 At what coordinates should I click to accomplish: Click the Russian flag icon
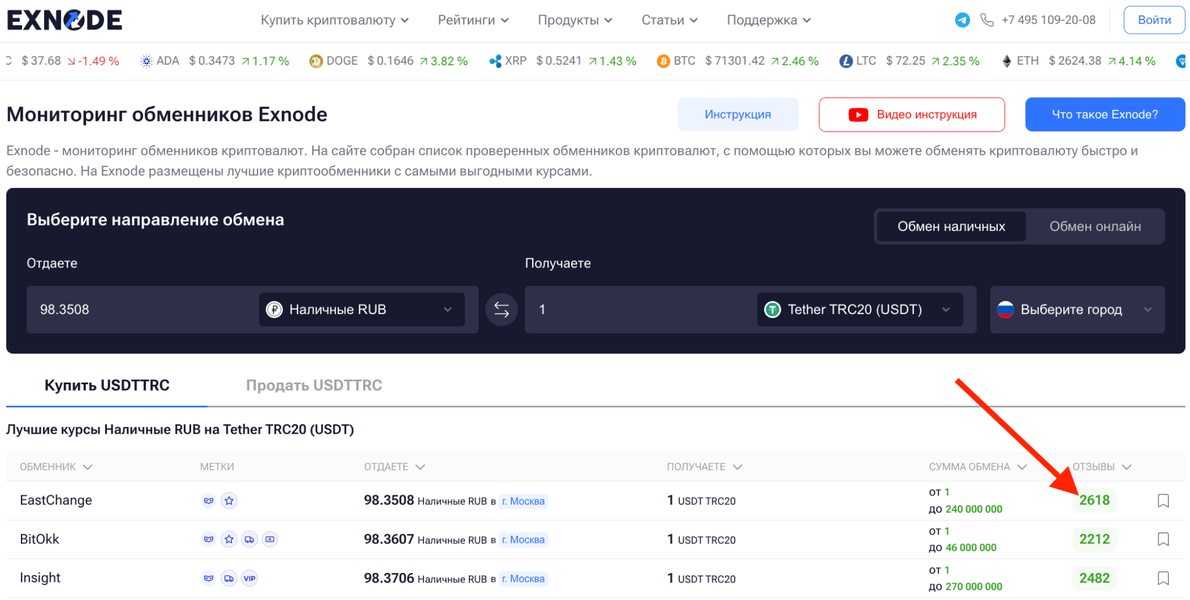(1006, 309)
